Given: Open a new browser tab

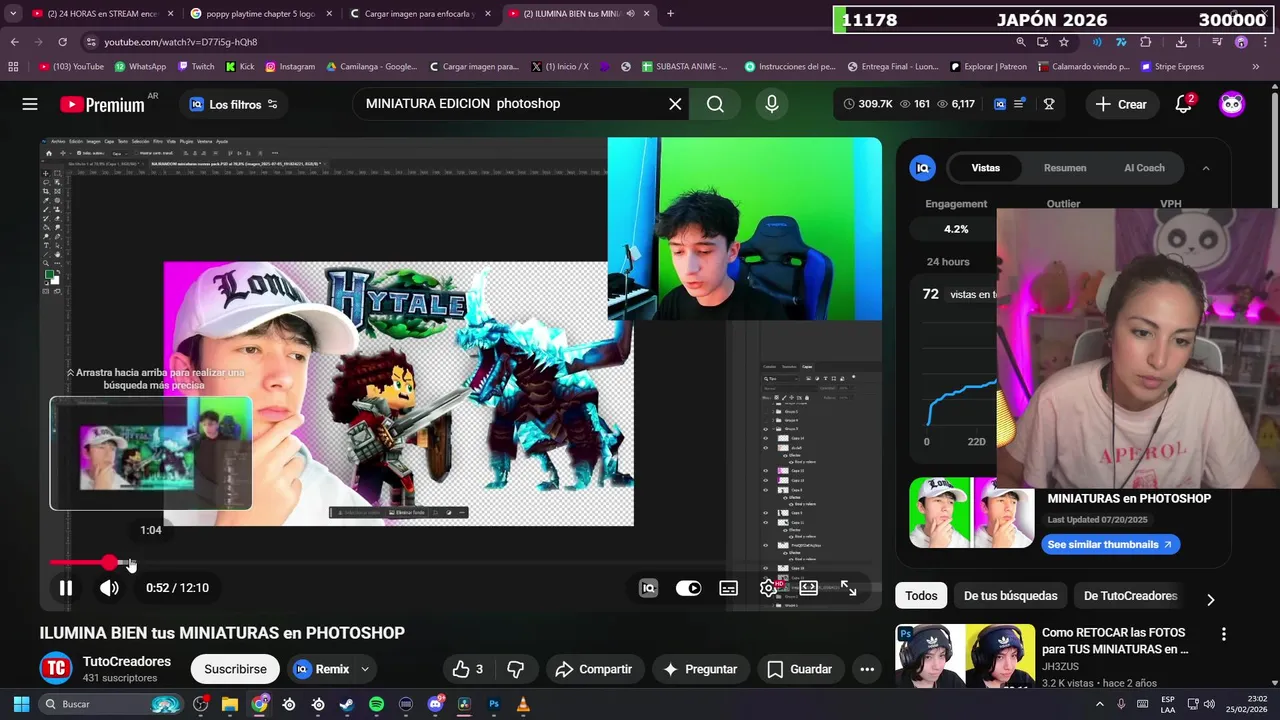Looking at the screenshot, I should [670, 14].
